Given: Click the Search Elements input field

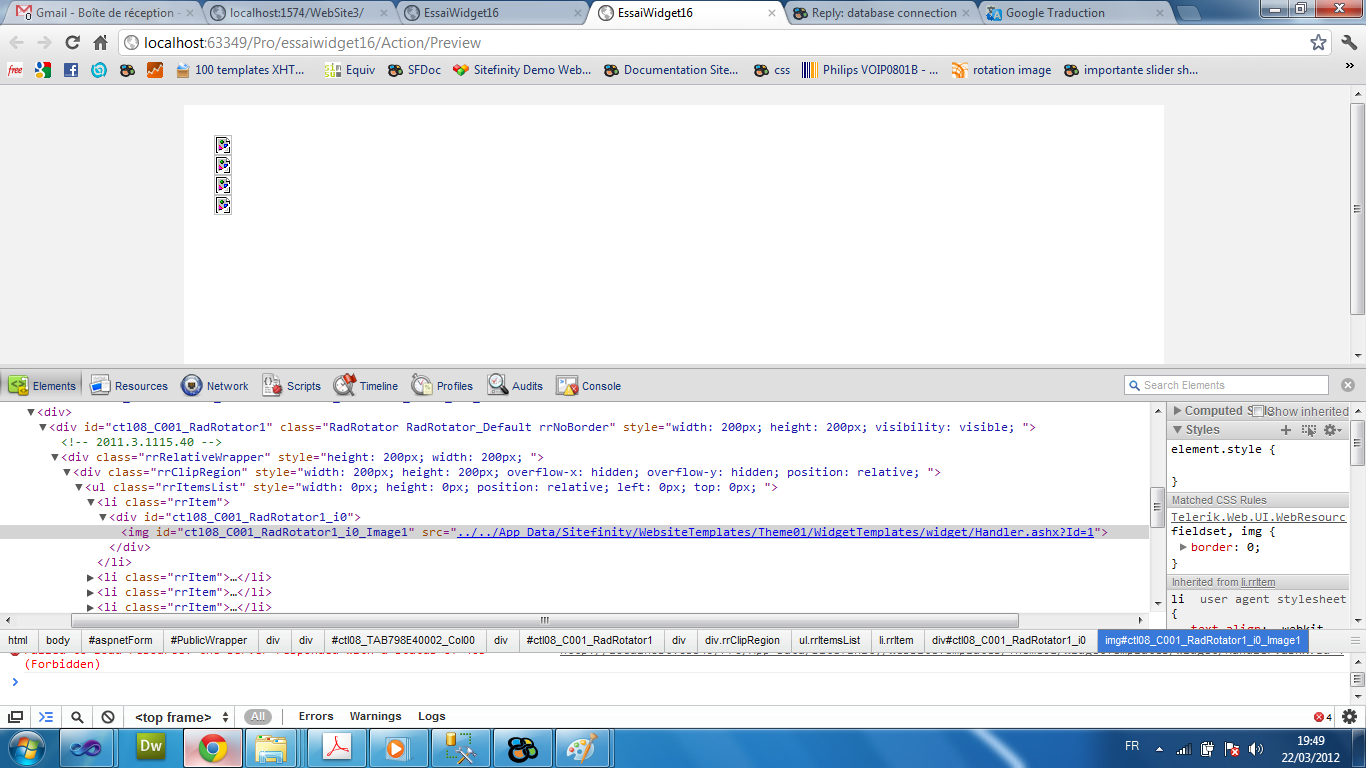Looking at the screenshot, I should point(1233,385).
